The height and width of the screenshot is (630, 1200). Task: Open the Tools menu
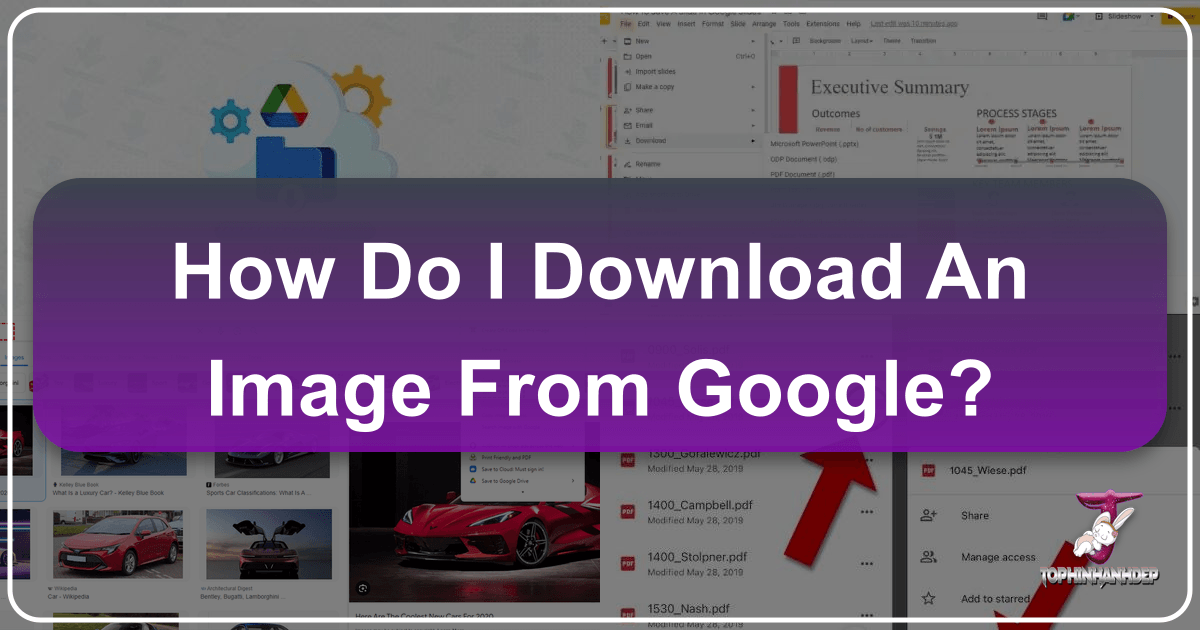(792, 24)
